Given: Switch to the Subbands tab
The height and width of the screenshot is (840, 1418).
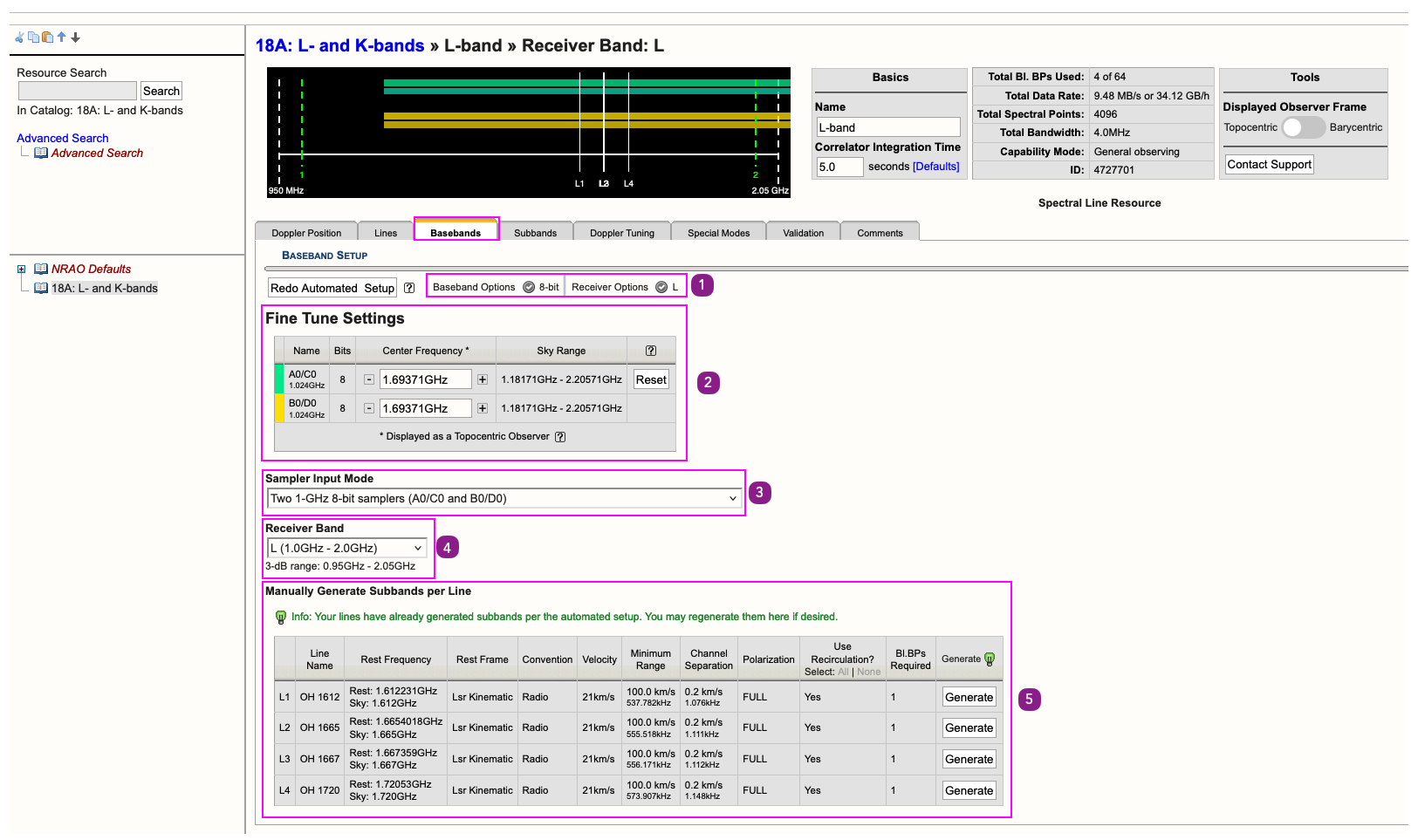Looking at the screenshot, I should click(535, 233).
